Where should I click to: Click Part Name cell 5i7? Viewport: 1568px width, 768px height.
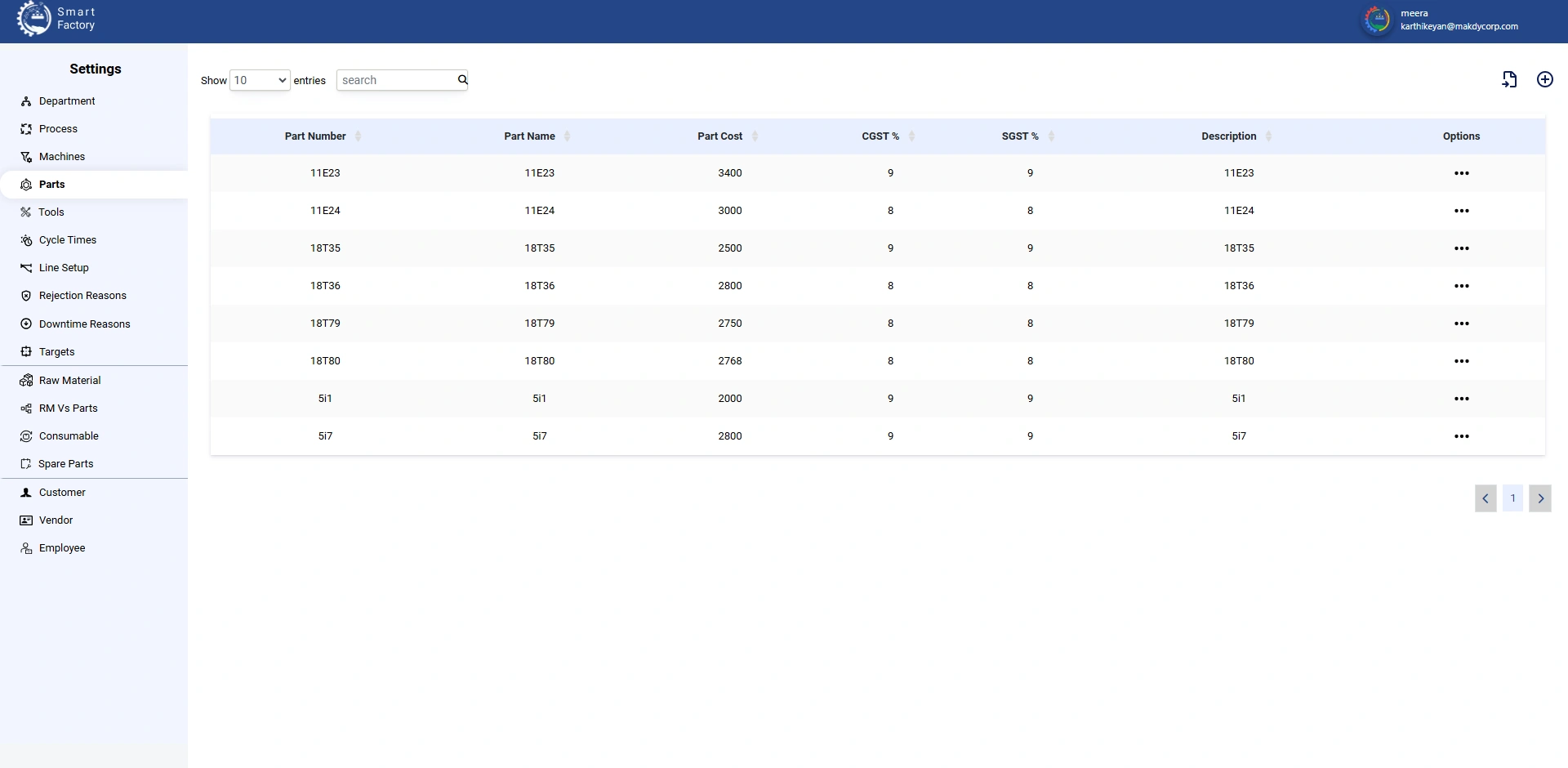pos(540,436)
